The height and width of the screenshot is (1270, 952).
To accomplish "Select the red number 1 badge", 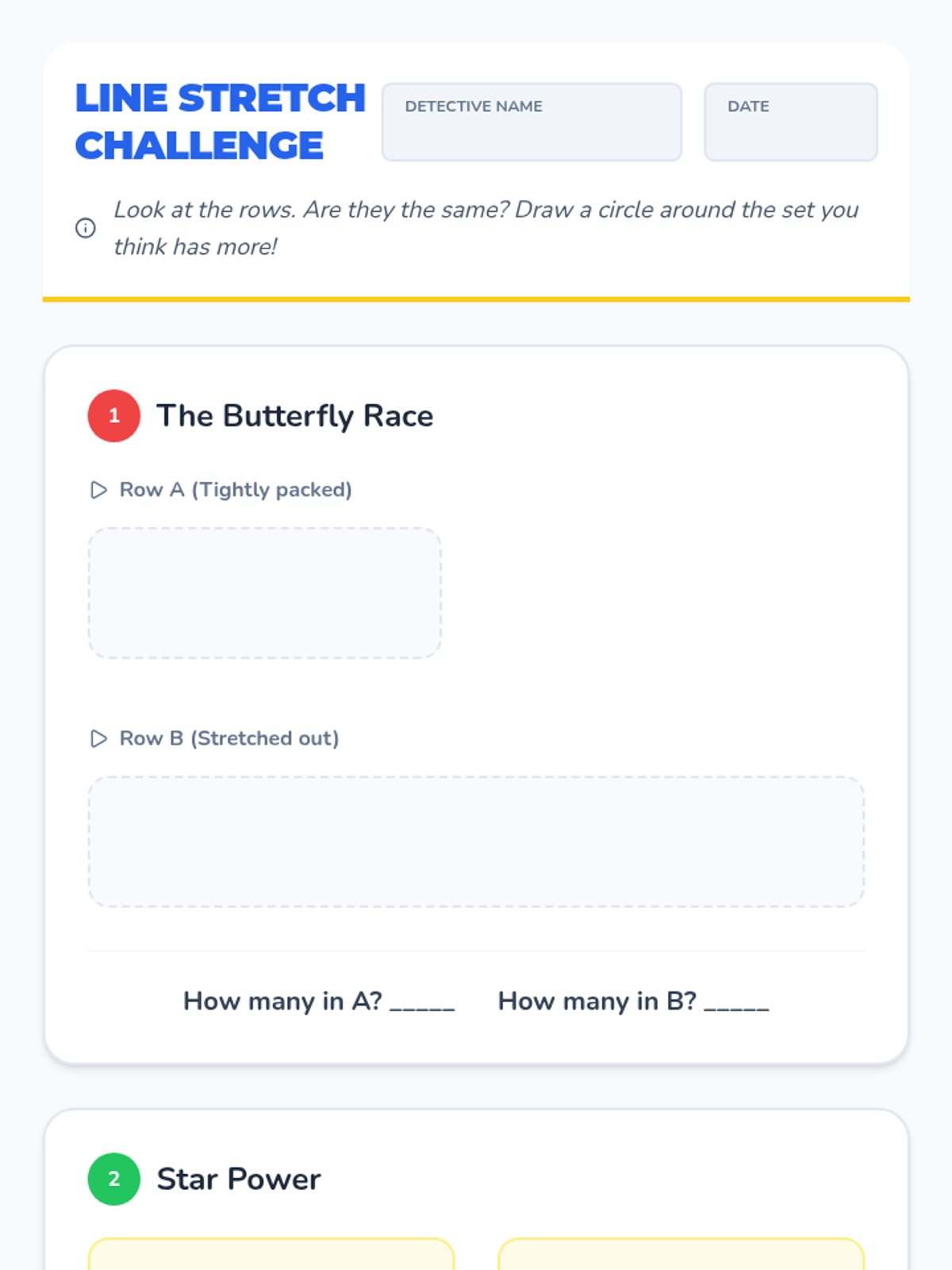I will click(114, 415).
